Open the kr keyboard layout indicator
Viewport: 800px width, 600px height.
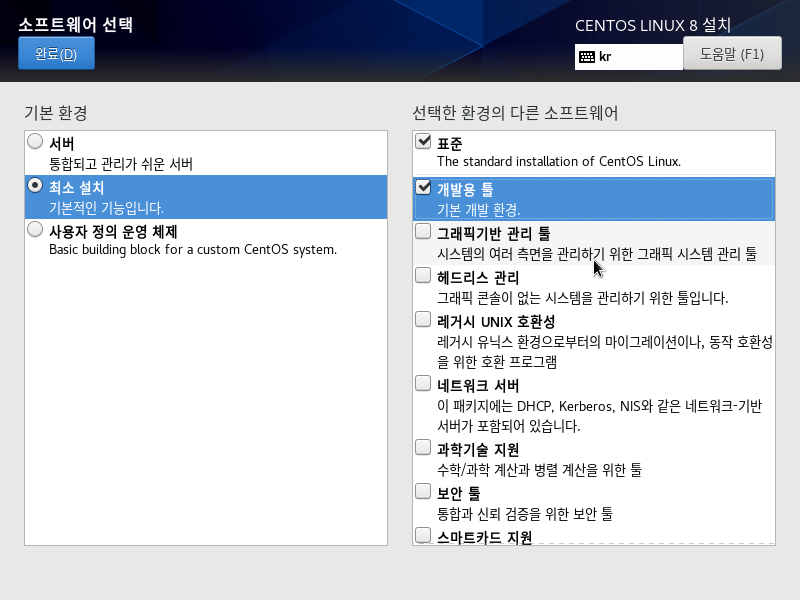point(629,57)
